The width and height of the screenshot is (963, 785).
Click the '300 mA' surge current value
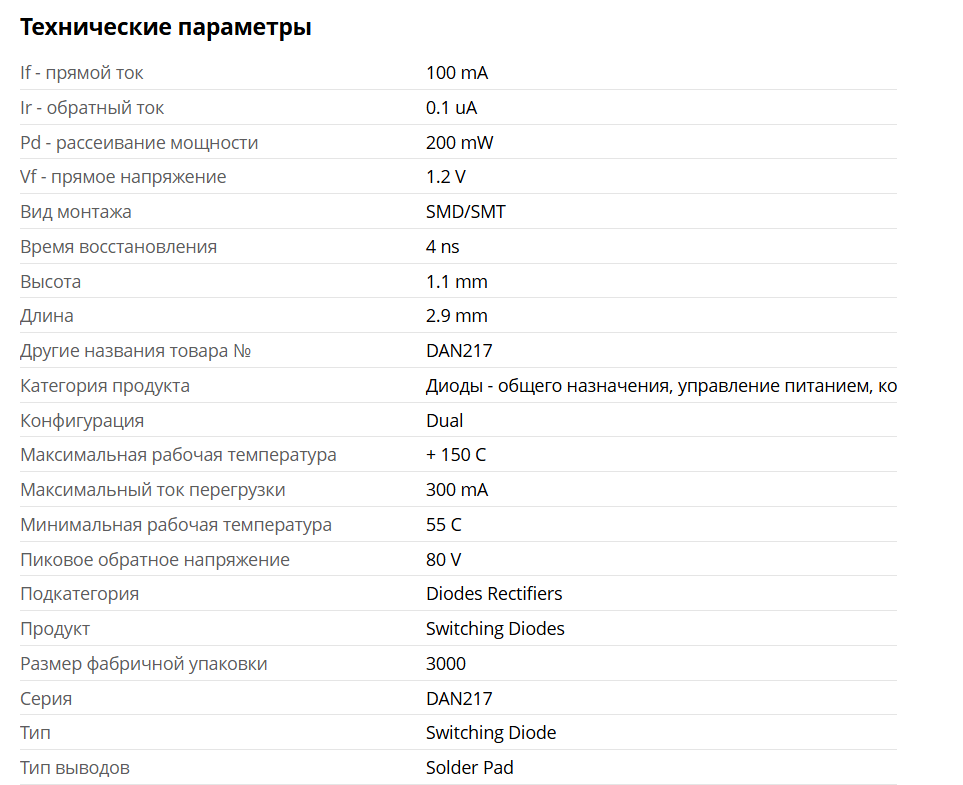pyautogui.click(x=457, y=490)
